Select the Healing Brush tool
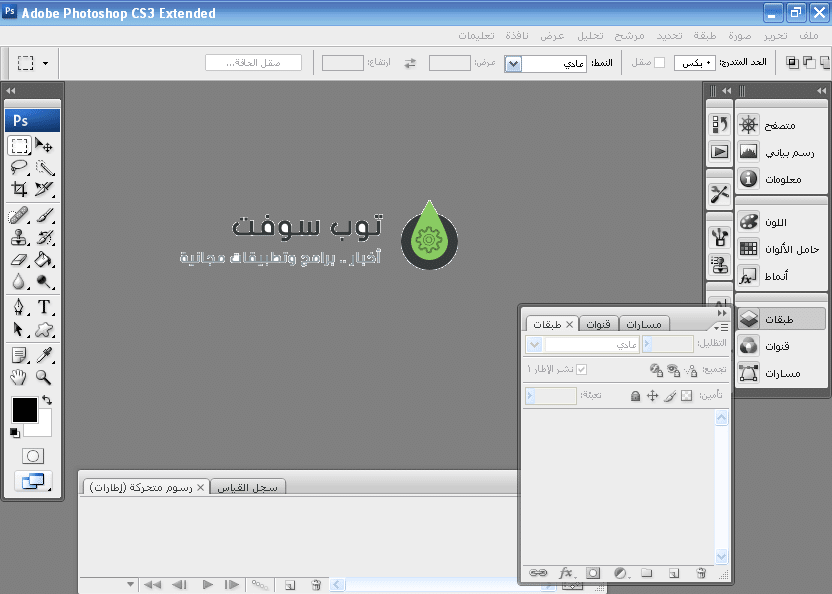 pyautogui.click(x=19, y=216)
